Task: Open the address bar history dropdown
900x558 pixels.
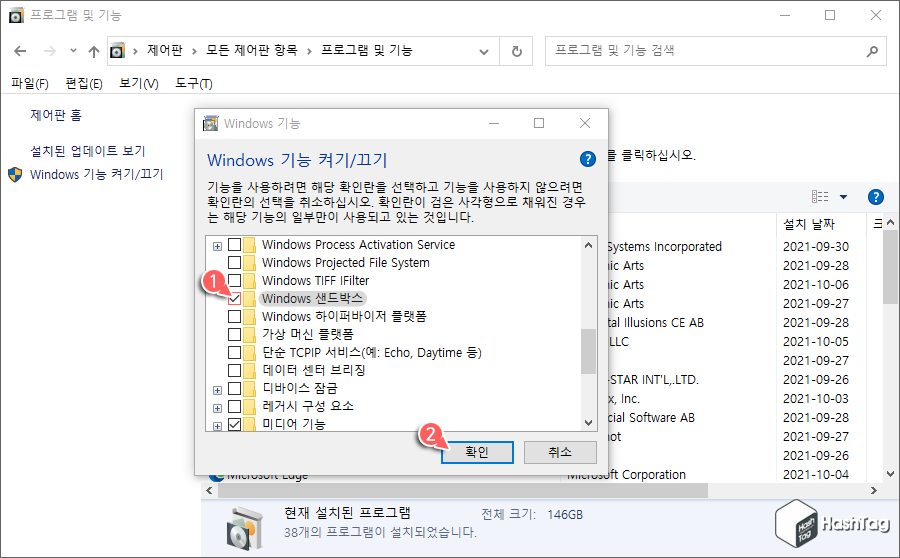Action: (484, 52)
